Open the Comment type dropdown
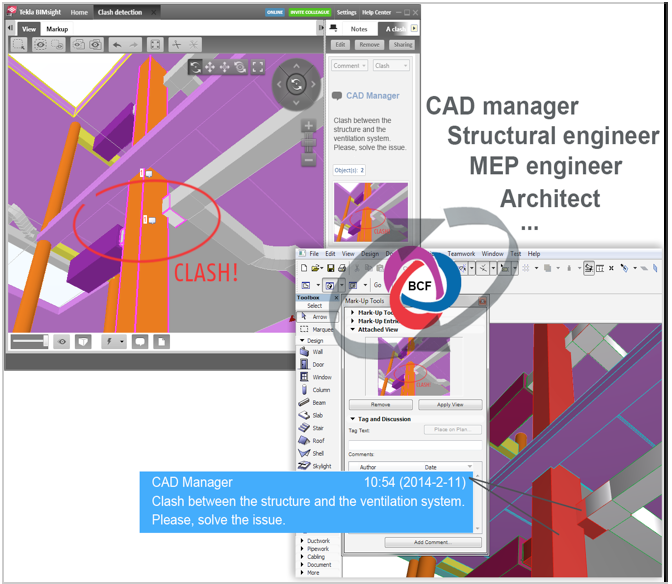The image size is (672, 584). pos(349,66)
